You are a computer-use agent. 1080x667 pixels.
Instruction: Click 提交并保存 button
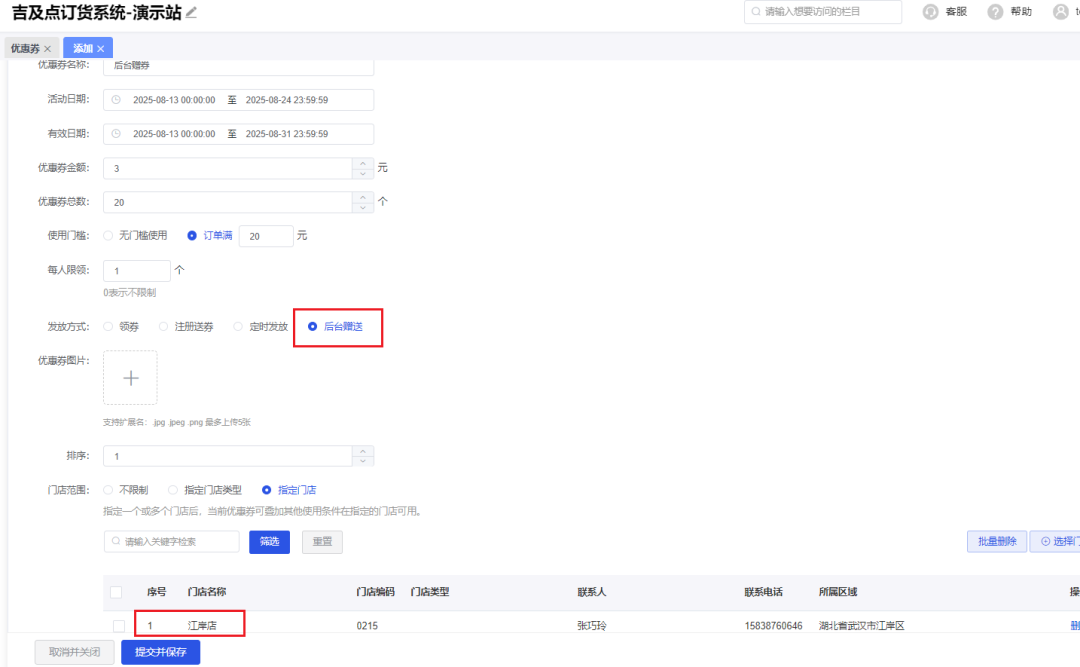(160, 652)
